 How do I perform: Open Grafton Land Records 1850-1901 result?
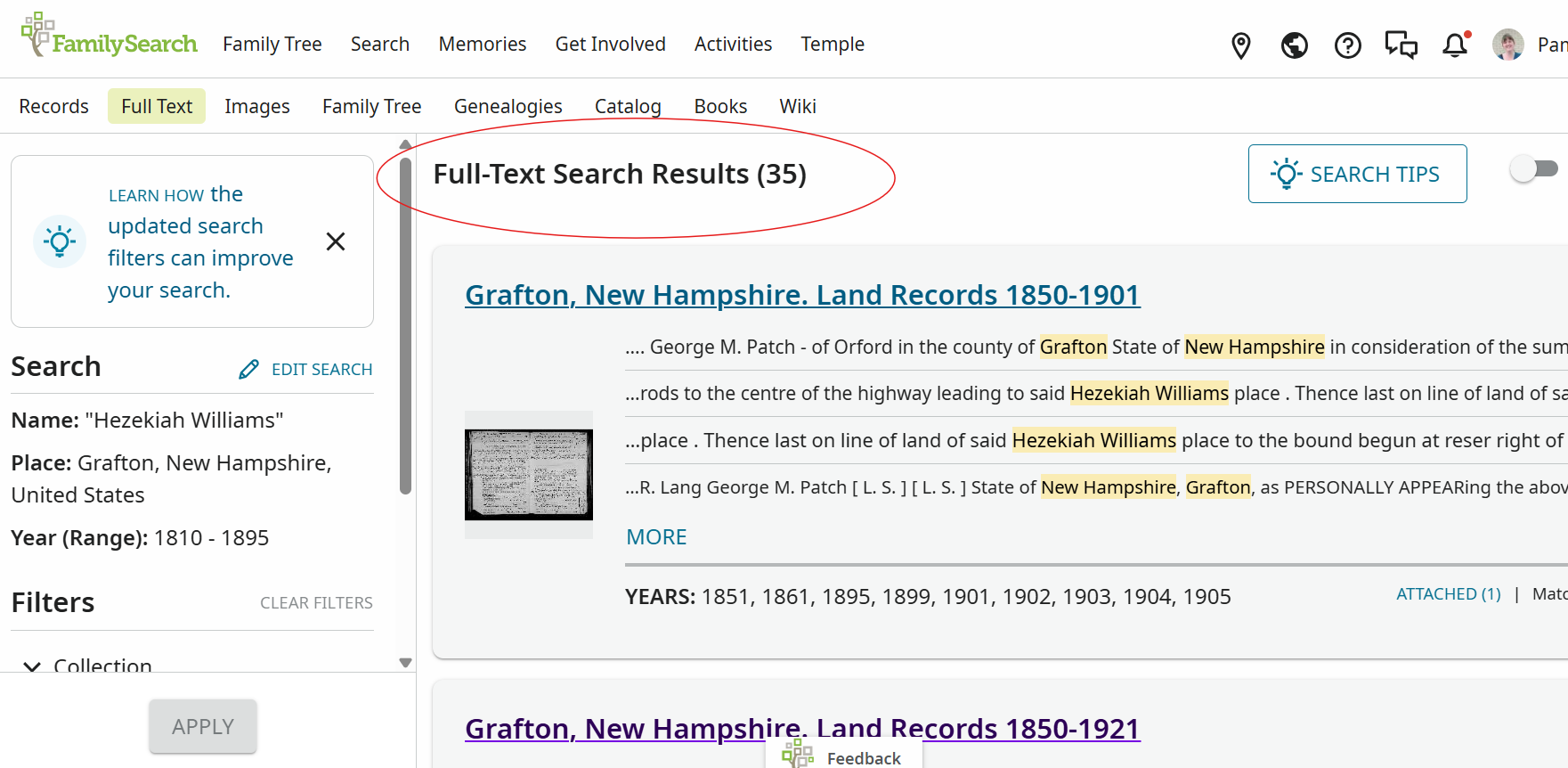click(802, 295)
